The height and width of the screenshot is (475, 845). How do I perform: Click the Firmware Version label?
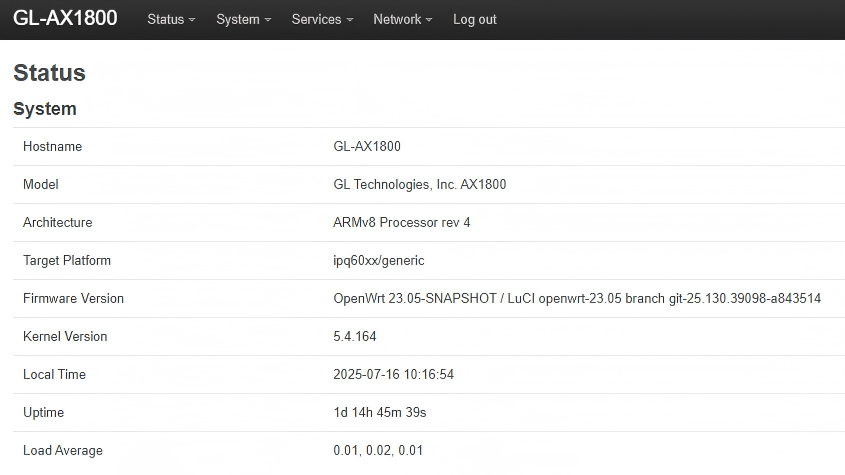(73, 299)
